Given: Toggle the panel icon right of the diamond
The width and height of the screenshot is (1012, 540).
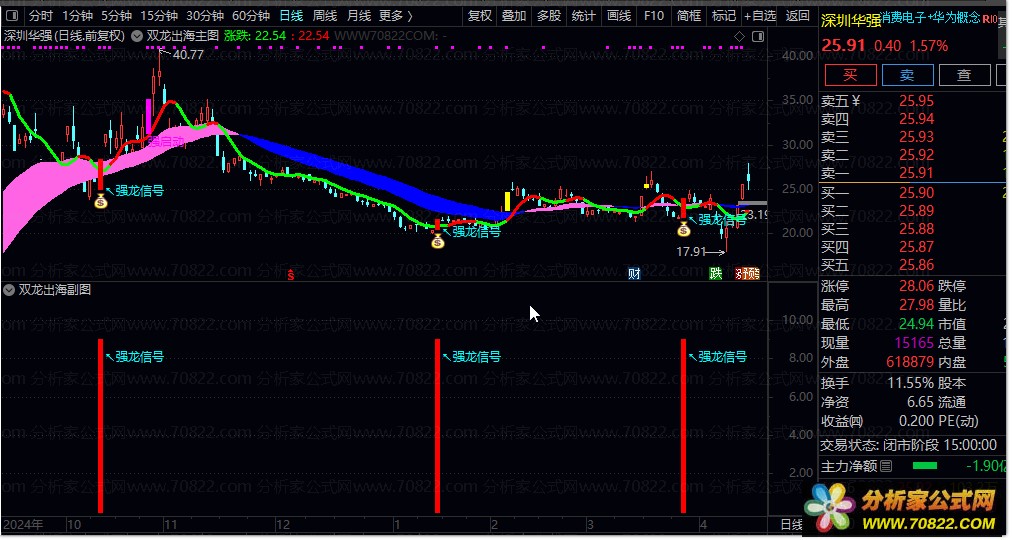Looking at the screenshot, I should click(x=758, y=37).
